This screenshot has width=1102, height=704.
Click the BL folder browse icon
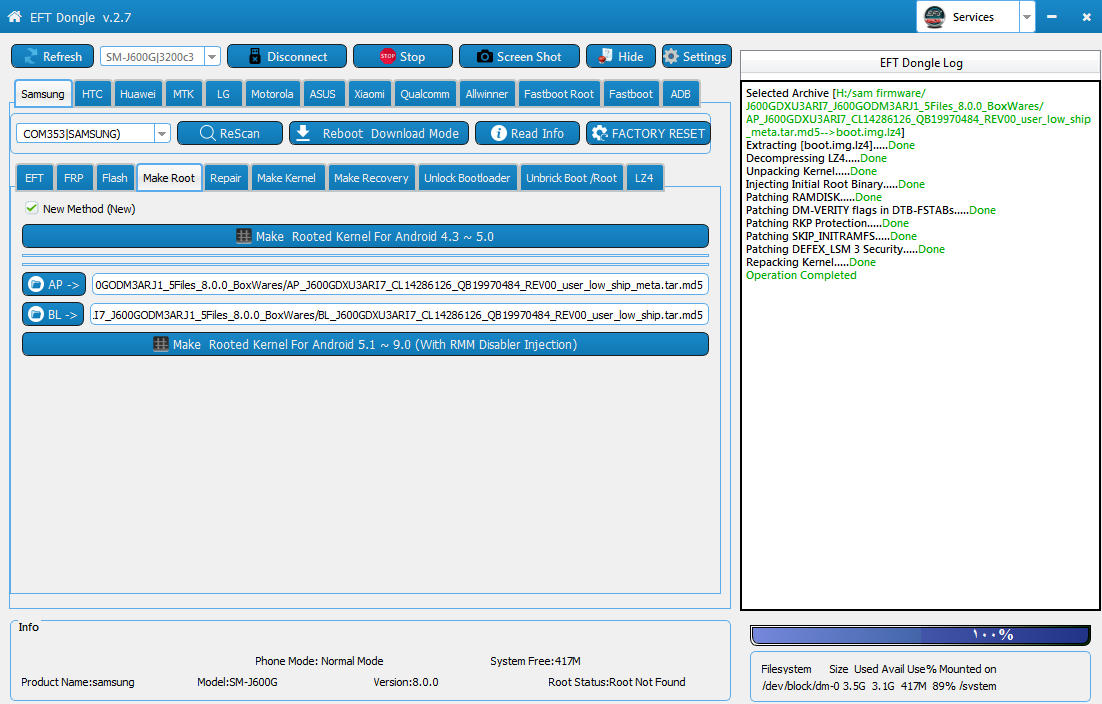click(x=36, y=315)
